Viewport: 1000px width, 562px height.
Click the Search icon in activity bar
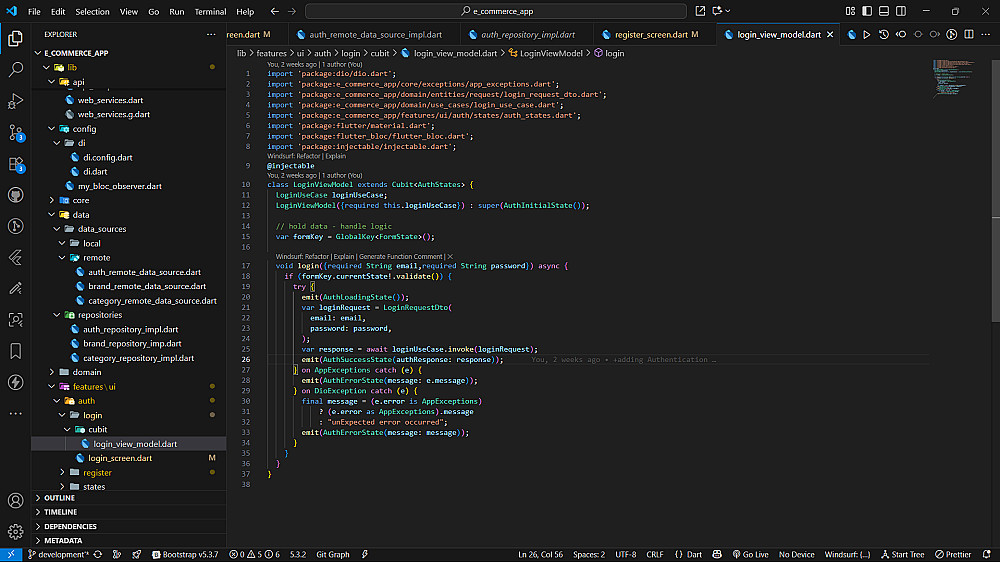[16, 70]
